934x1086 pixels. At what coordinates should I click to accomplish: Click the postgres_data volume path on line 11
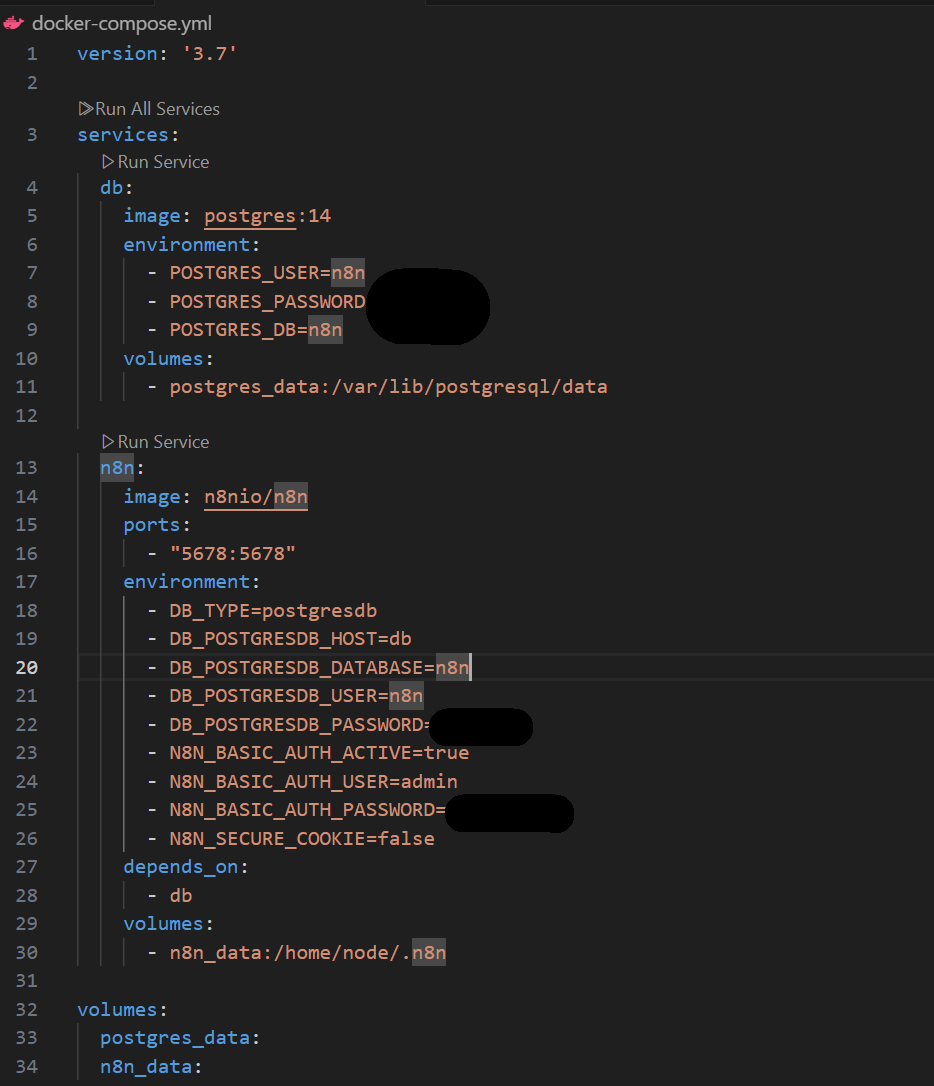(x=388, y=387)
